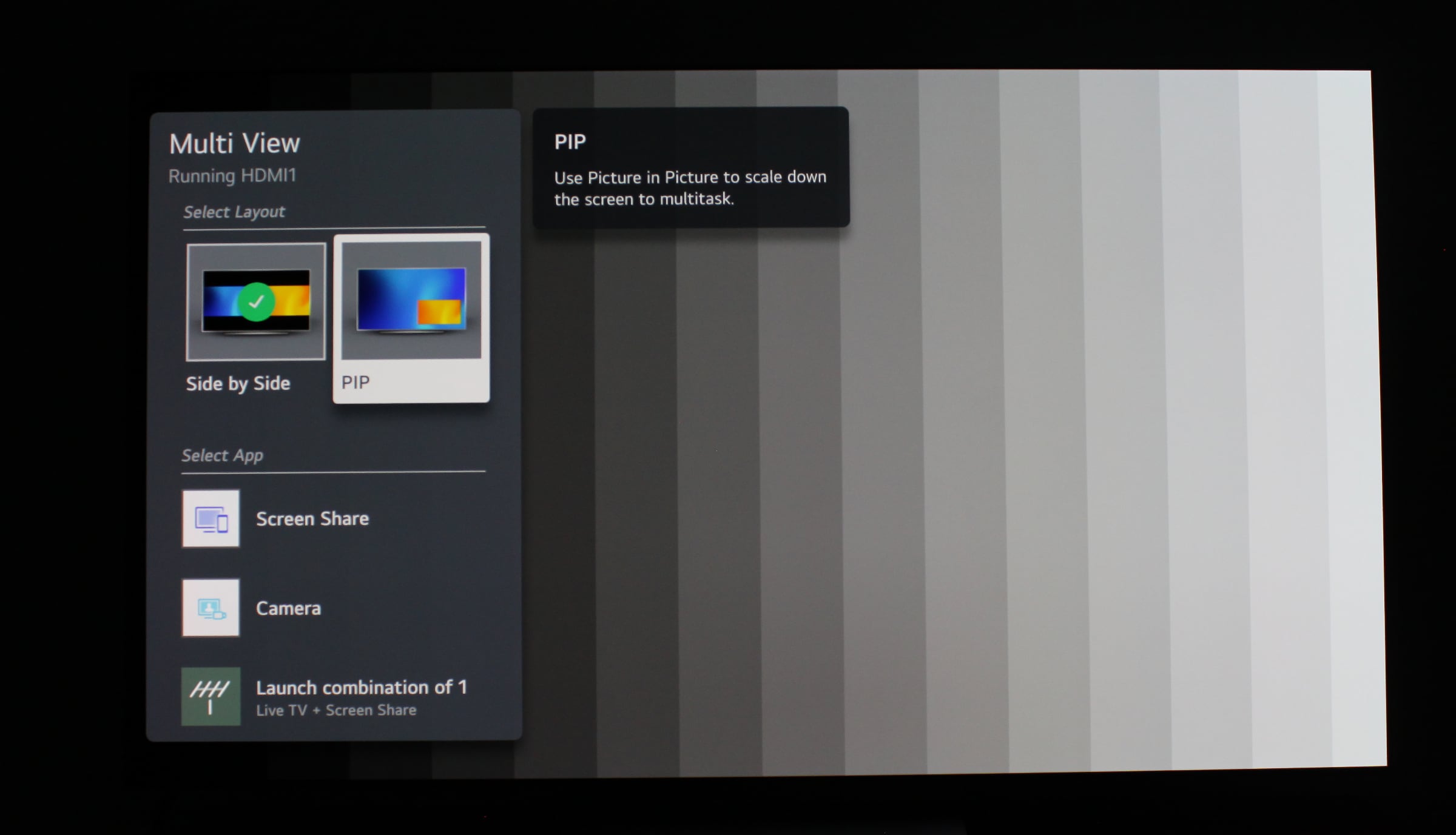1456x835 pixels.
Task: Click the PIP tooltip title
Action: tap(570, 142)
